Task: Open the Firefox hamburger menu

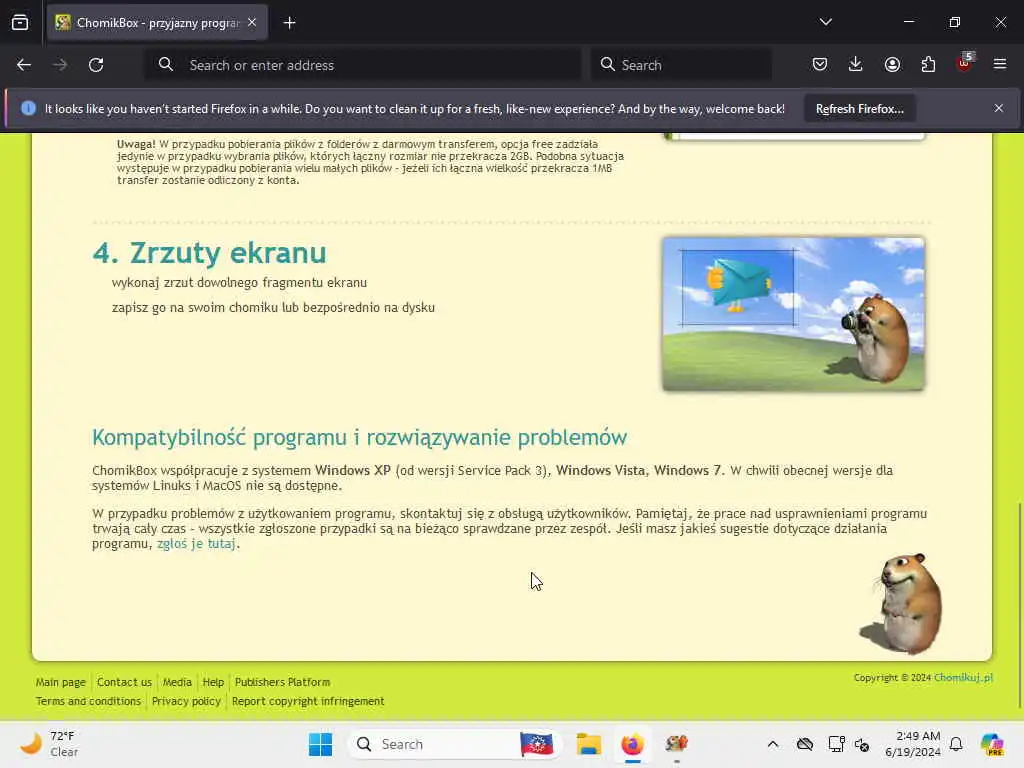Action: click(x=1000, y=64)
